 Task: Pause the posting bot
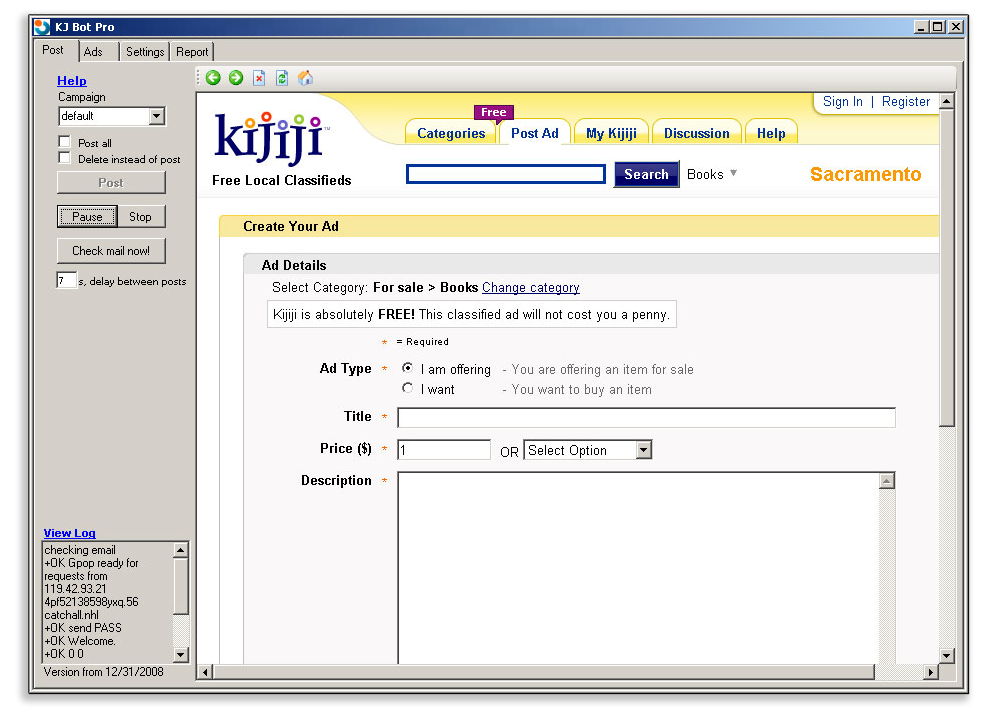(87, 217)
